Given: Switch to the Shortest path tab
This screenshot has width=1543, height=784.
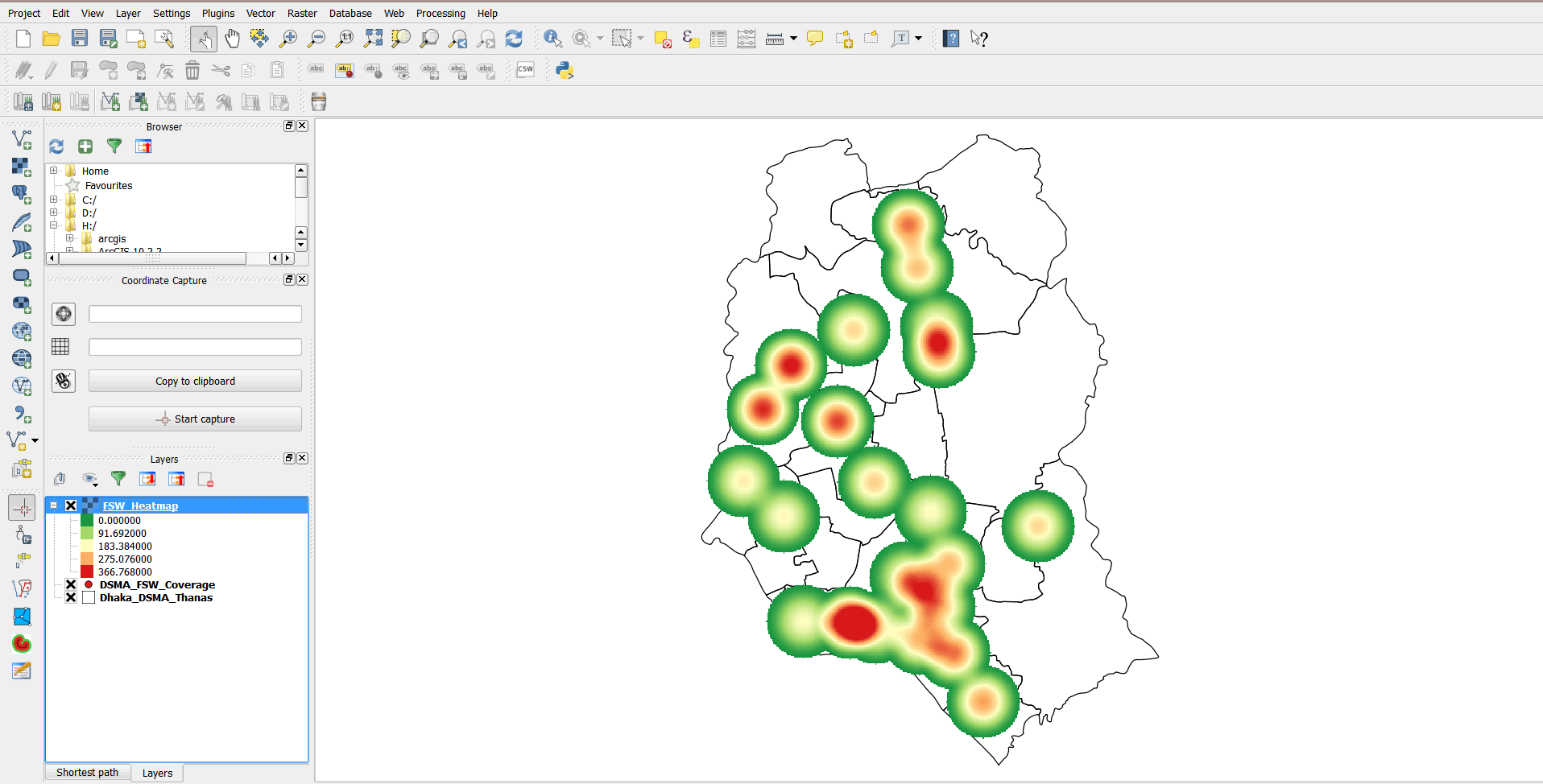Looking at the screenshot, I should pos(87,773).
